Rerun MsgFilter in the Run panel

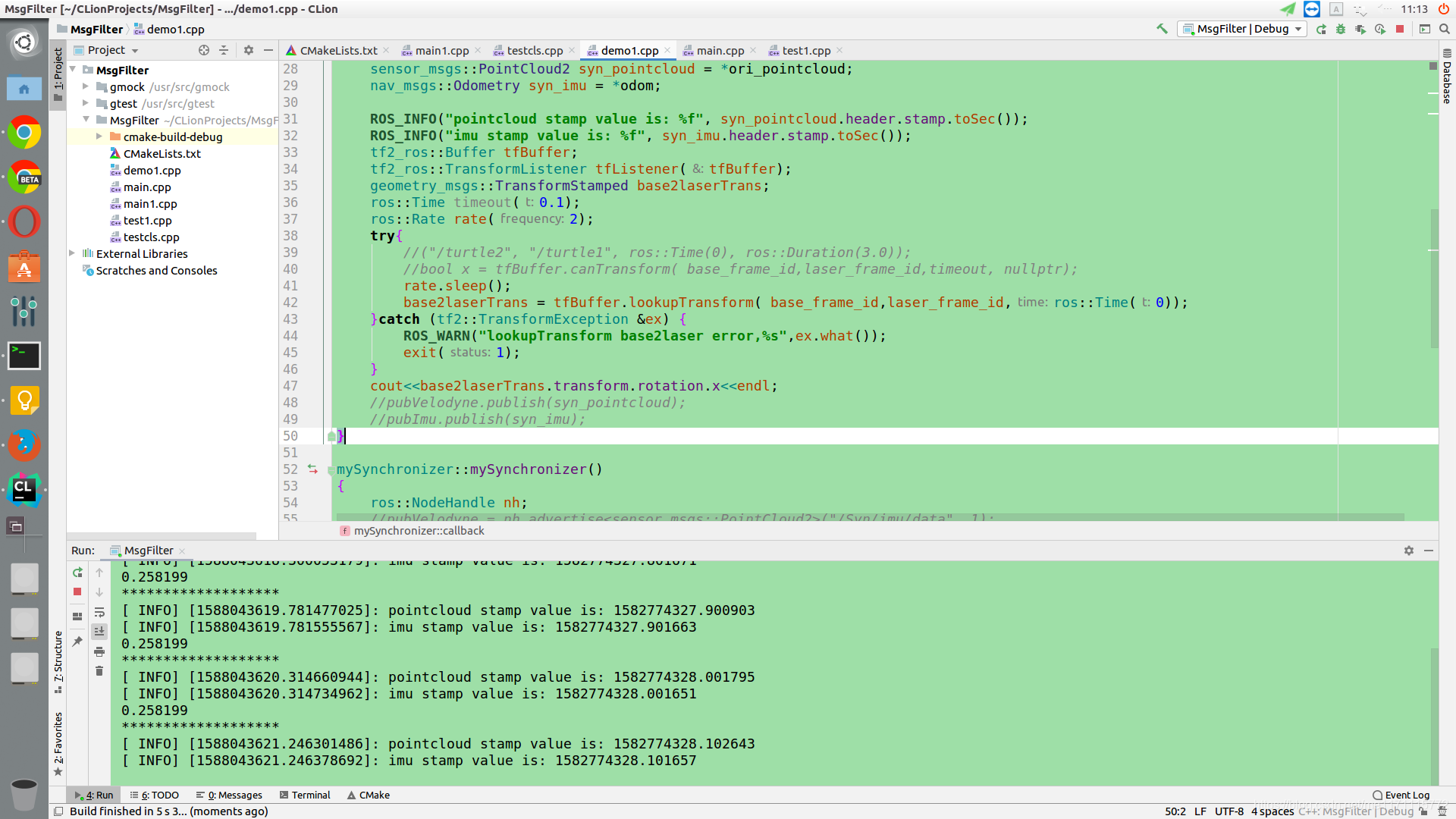point(77,573)
